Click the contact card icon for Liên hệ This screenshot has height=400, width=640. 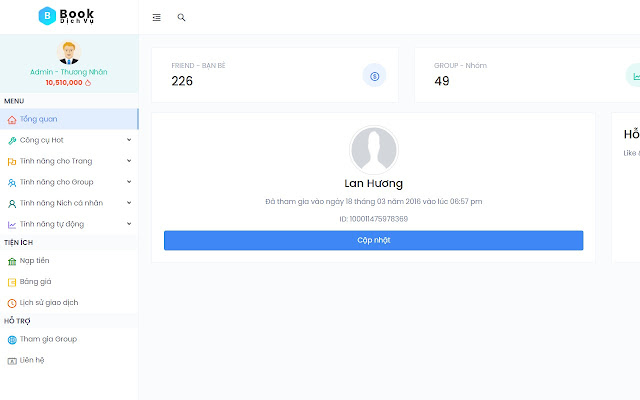pyautogui.click(x=12, y=361)
